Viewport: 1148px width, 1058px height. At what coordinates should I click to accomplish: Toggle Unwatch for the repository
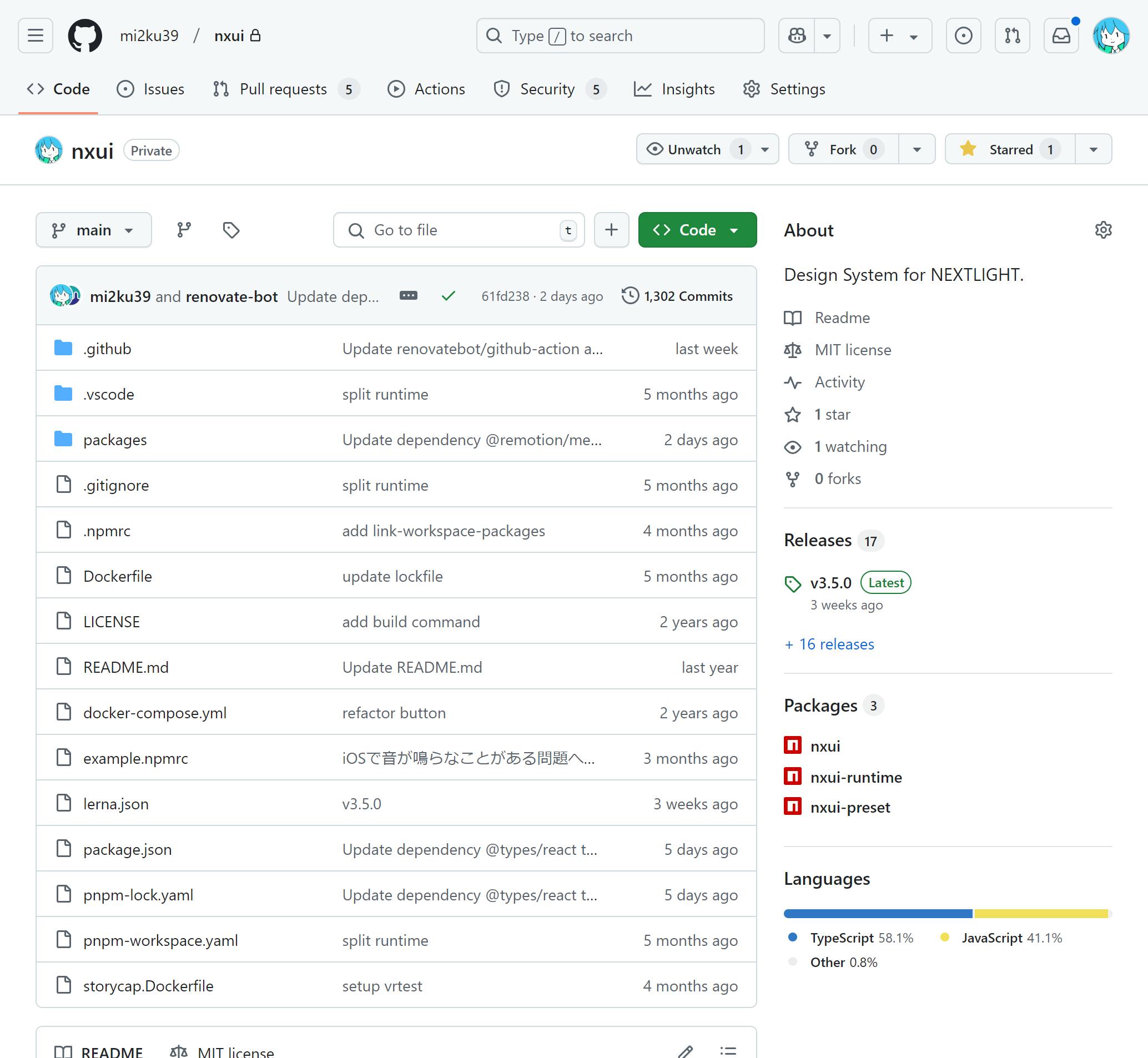click(708, 149)
